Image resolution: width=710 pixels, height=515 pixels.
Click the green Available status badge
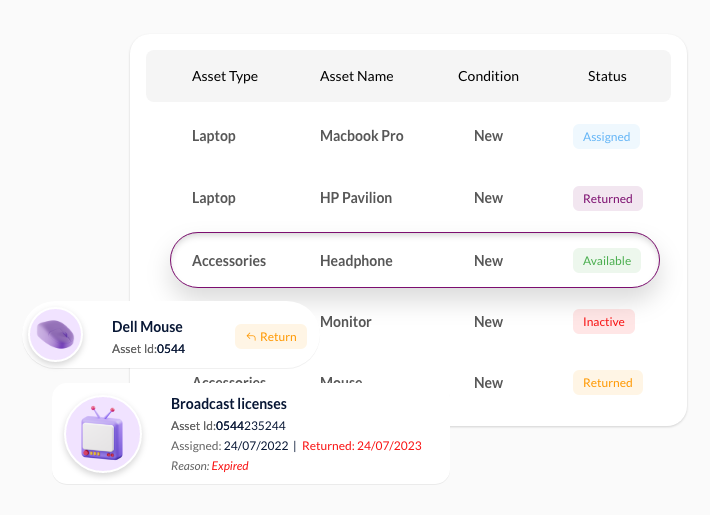pyautogui.click(x=607, y=261)
